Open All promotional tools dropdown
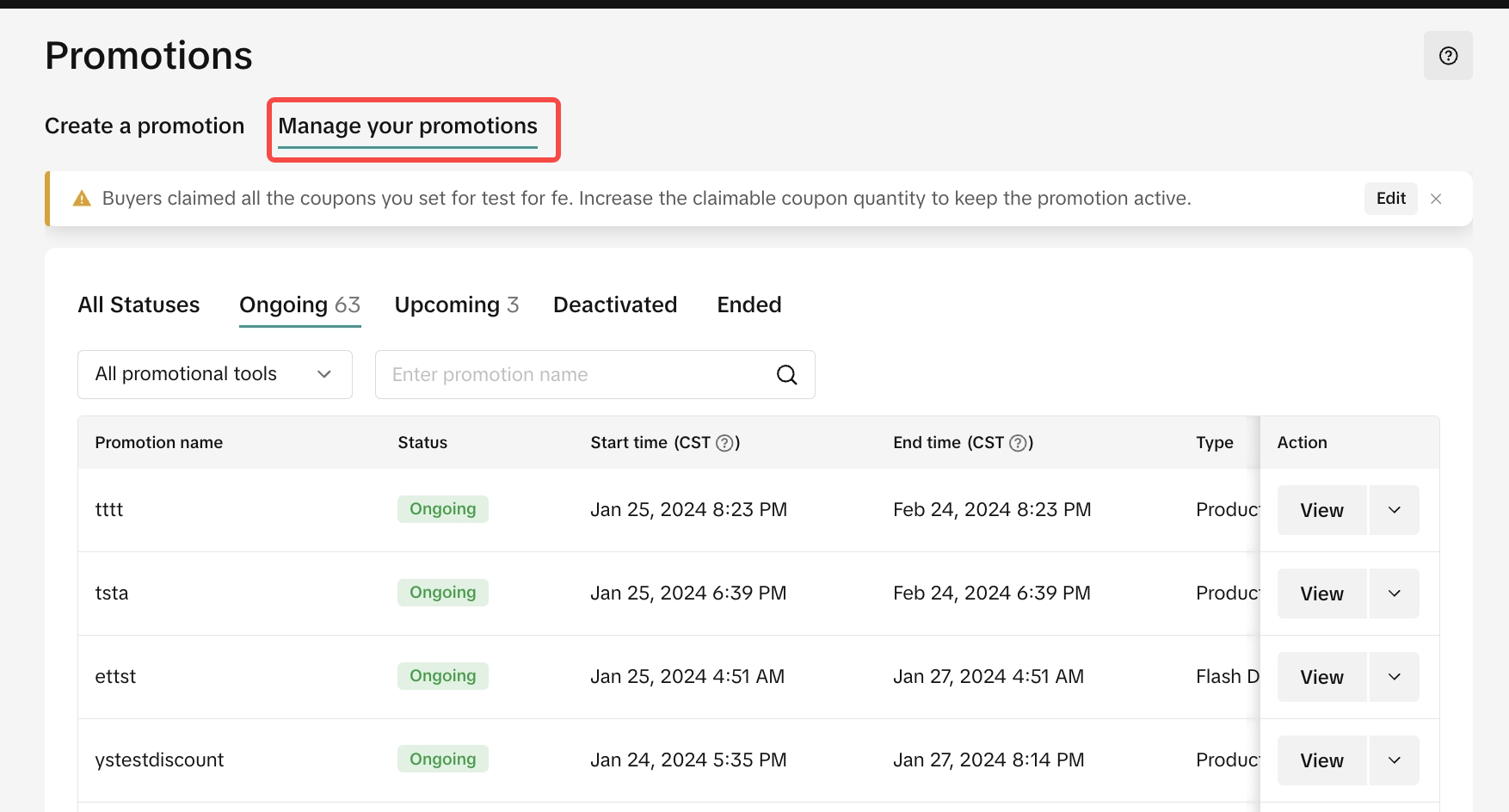The height and width of the screenshot is (812, 1509). point(215,374)
